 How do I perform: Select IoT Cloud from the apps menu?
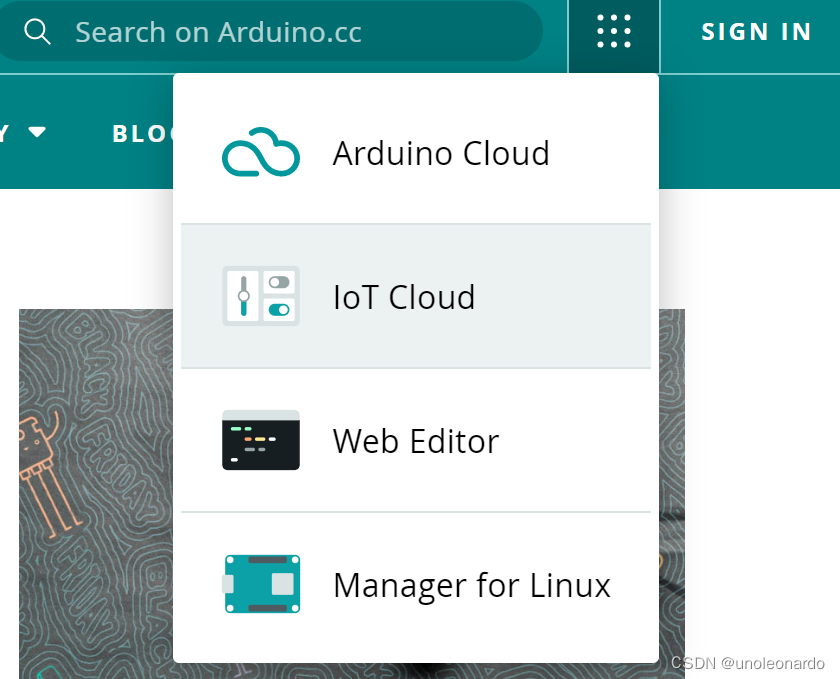[416, 296]
